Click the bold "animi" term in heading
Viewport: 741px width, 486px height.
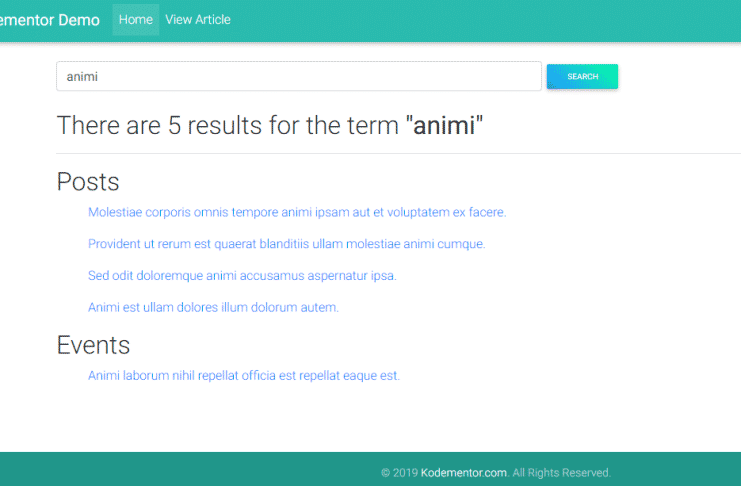444,125
